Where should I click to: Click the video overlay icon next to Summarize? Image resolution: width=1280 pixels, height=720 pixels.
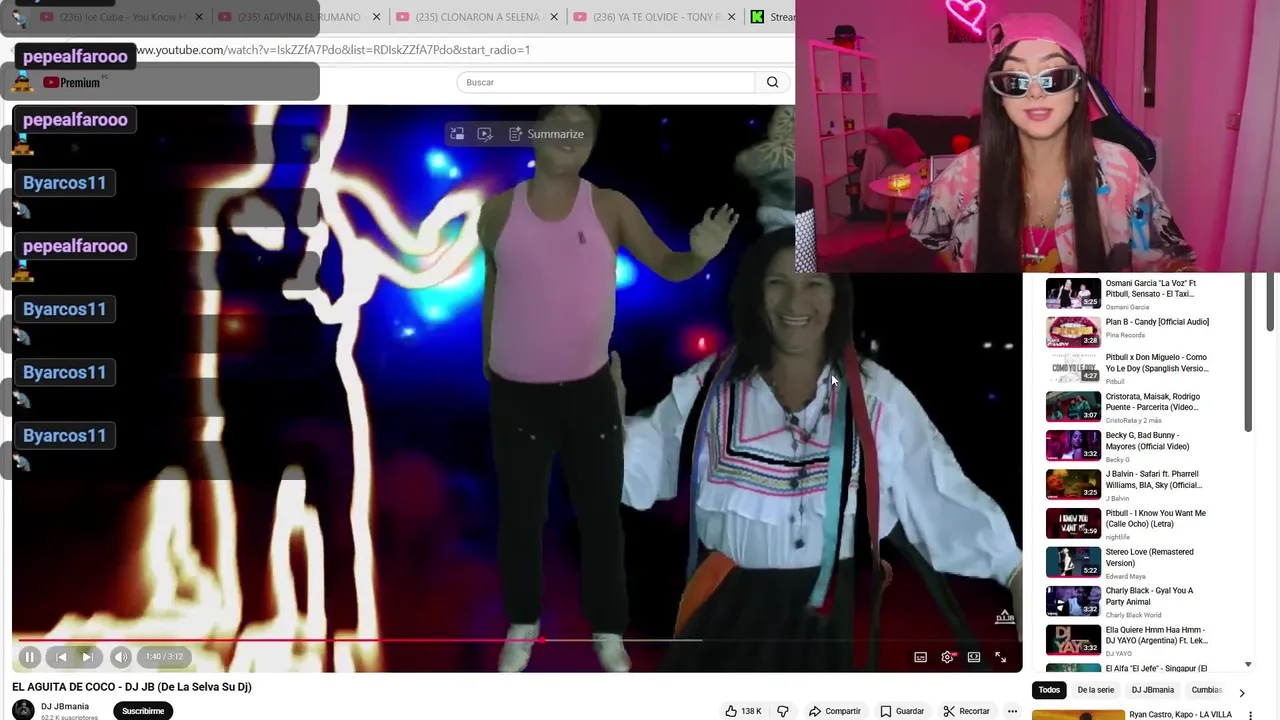[485, 134]
